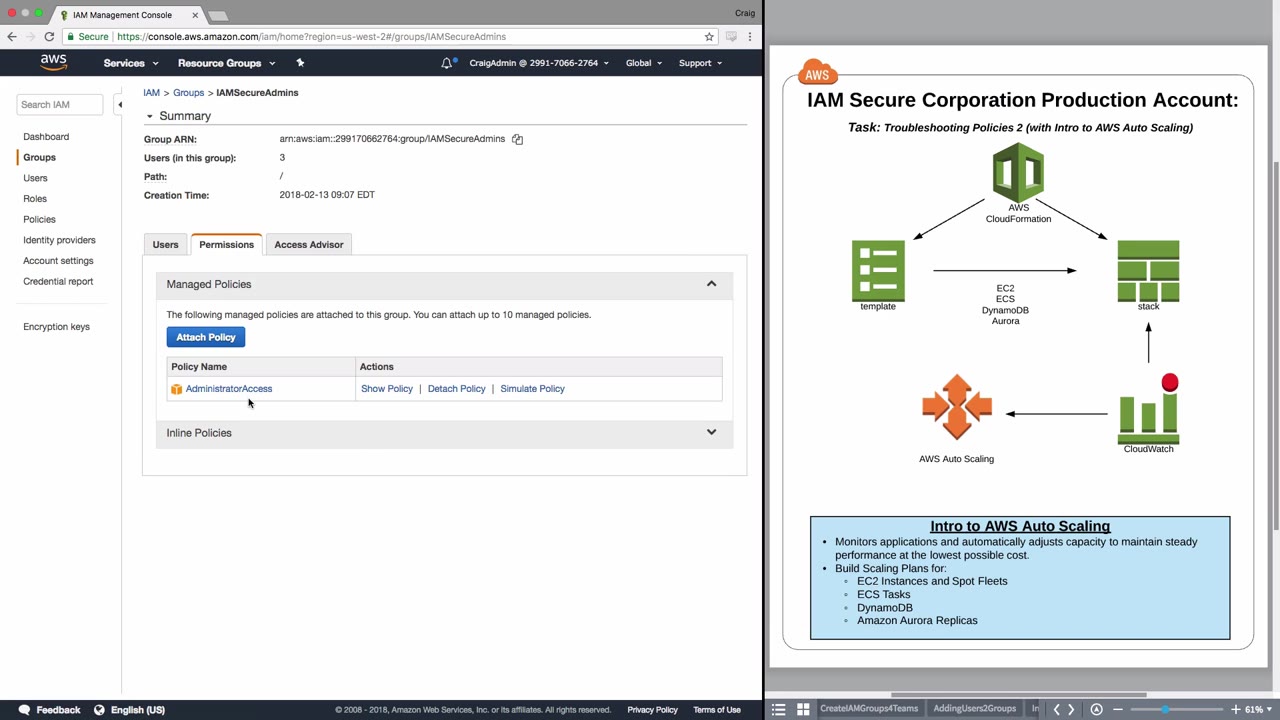Open the Services dropdown menu
Image resolution: width=1280 pixels, height=720 pixels.
[x=131, y=63]
